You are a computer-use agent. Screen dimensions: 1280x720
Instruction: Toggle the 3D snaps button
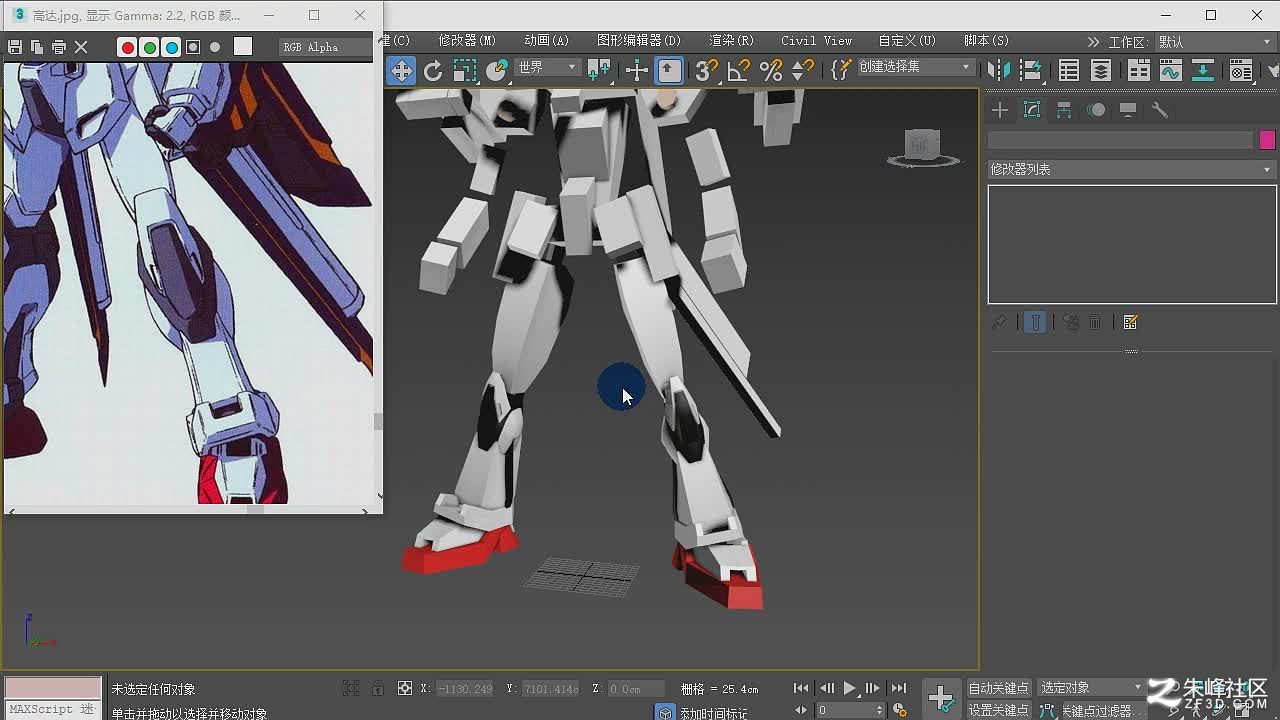click(706, 70)
